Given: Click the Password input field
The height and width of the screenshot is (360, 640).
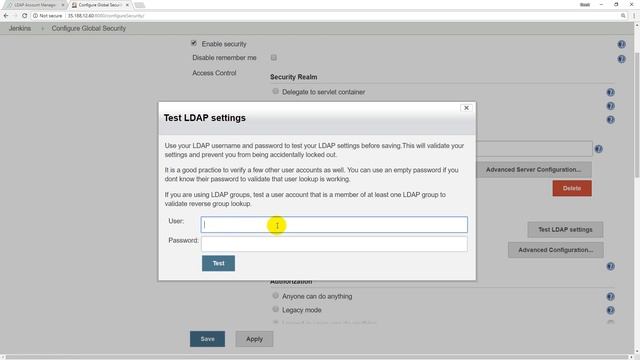Looking at the screenshot, I should click(x=334, y=244).
